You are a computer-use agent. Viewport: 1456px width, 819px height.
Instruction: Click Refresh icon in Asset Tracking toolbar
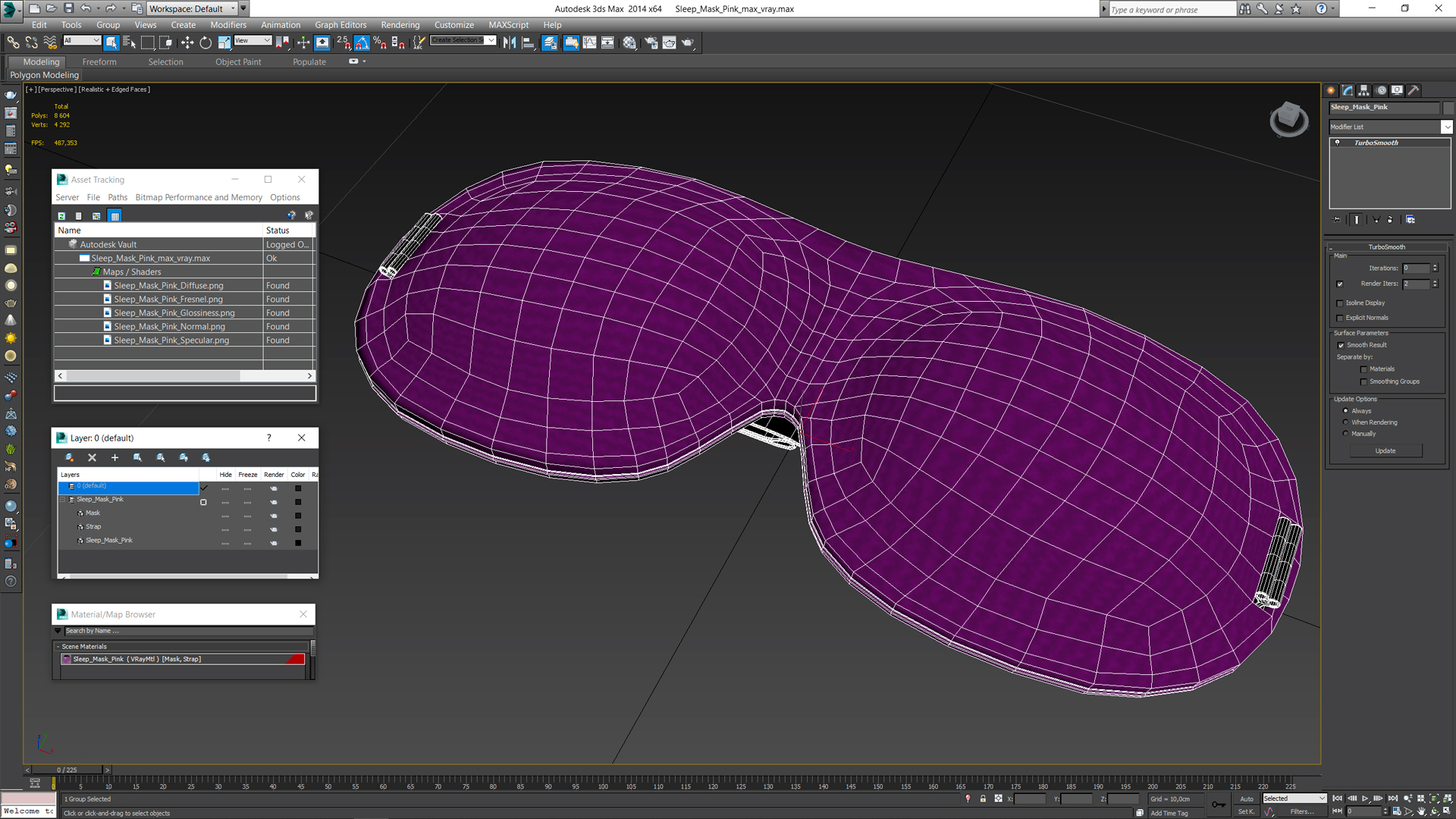pyautogui.click(x=61, y=216)
